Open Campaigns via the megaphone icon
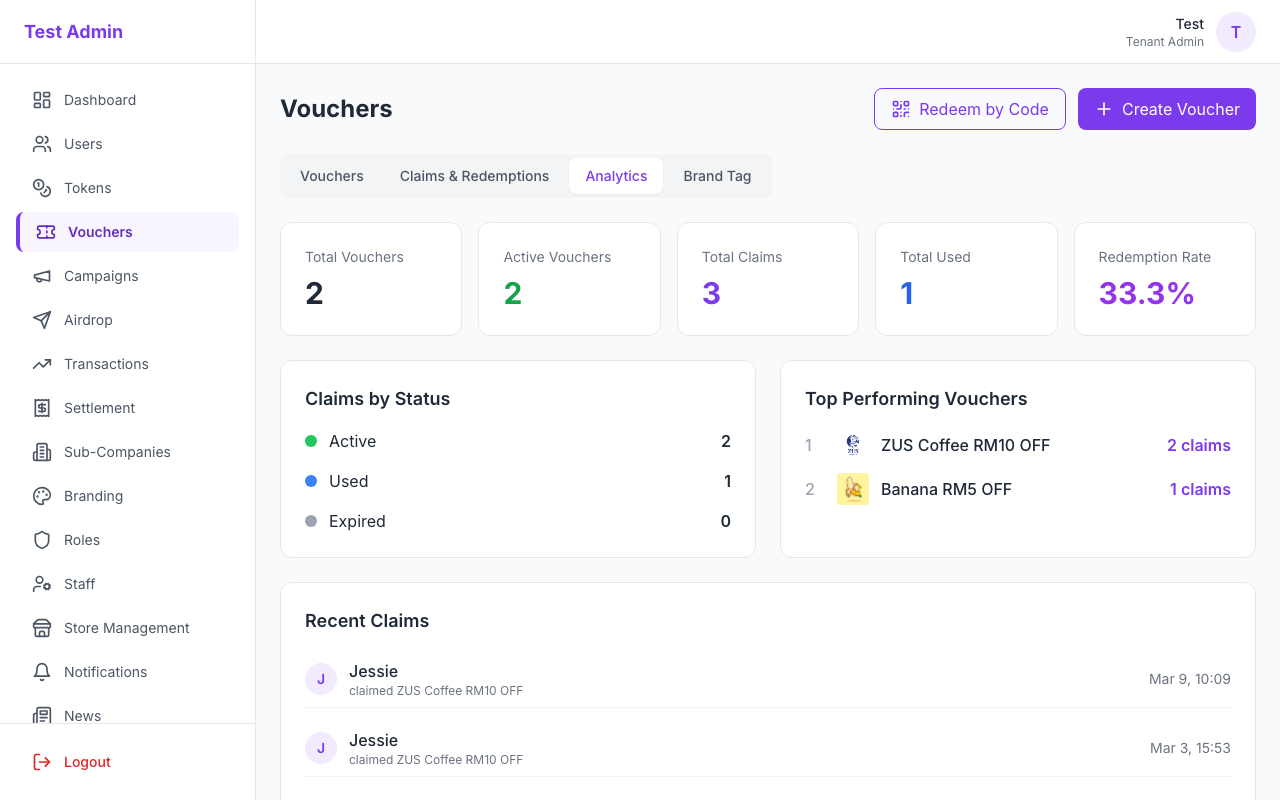 41,276
